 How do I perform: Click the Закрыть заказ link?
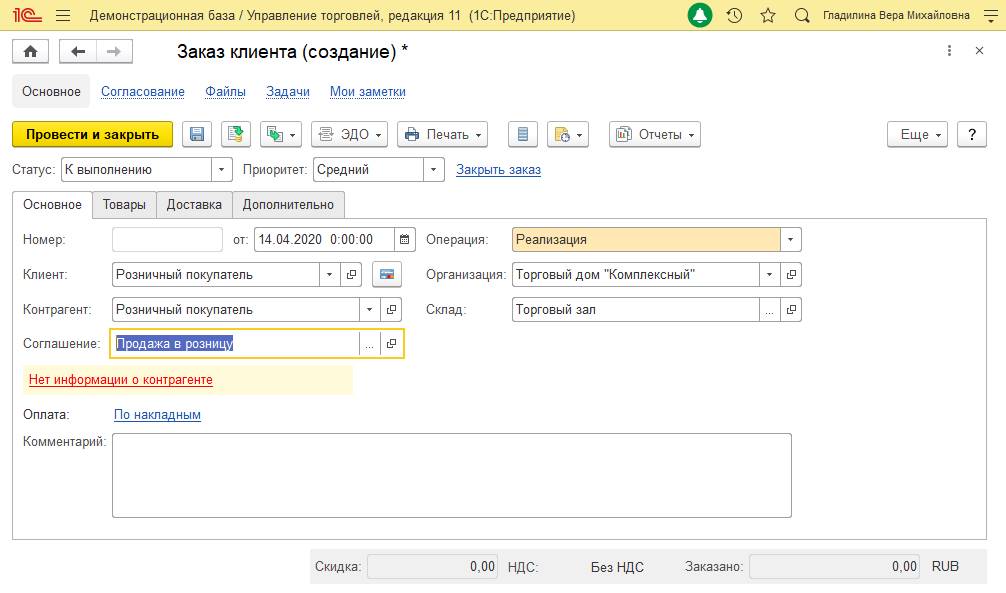[x=499, y=169]
